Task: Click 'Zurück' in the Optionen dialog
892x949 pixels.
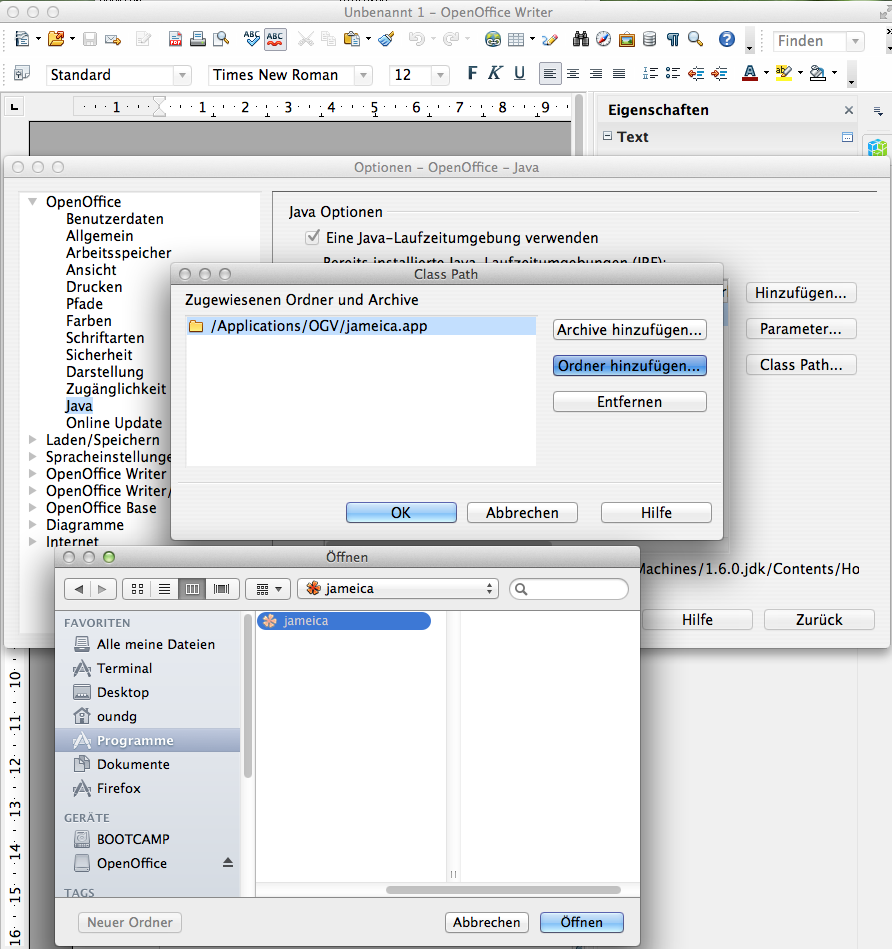Action: (x=819, y=620)
